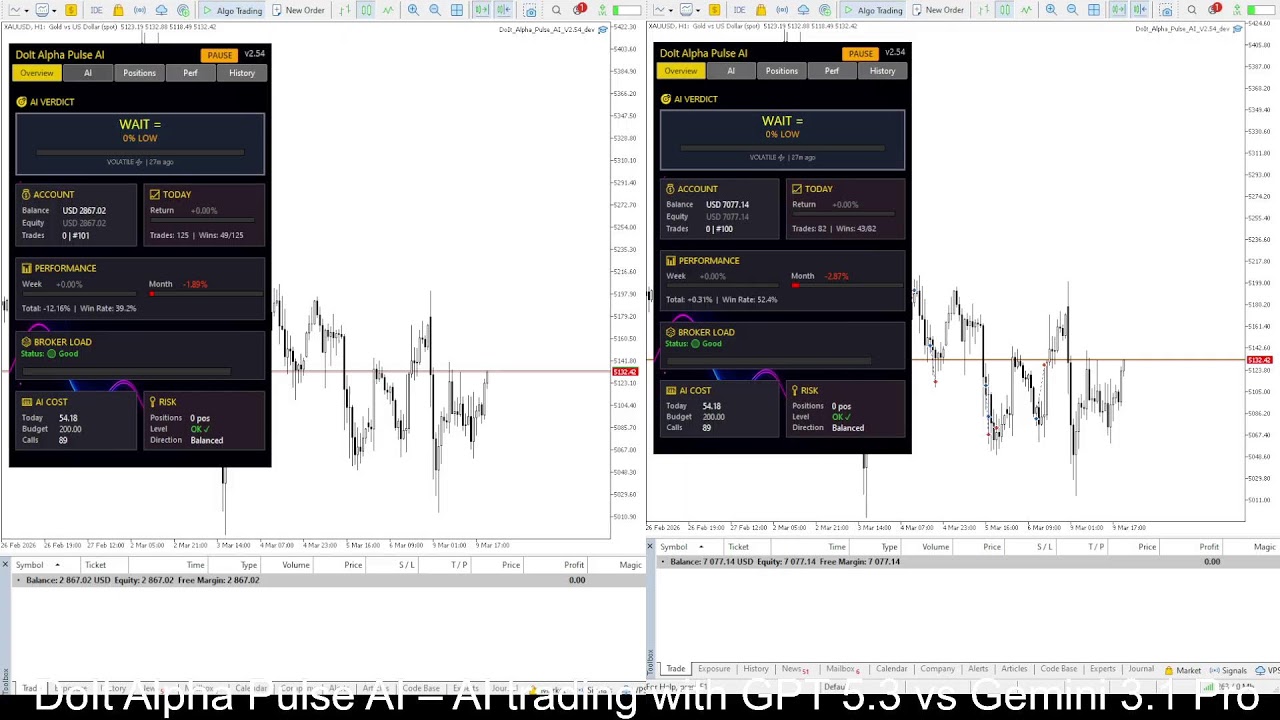Viewport: 1280px width, 720px height.
Task: Click the confidence bar under WAIT in left panel
Action: pos(140,153)
